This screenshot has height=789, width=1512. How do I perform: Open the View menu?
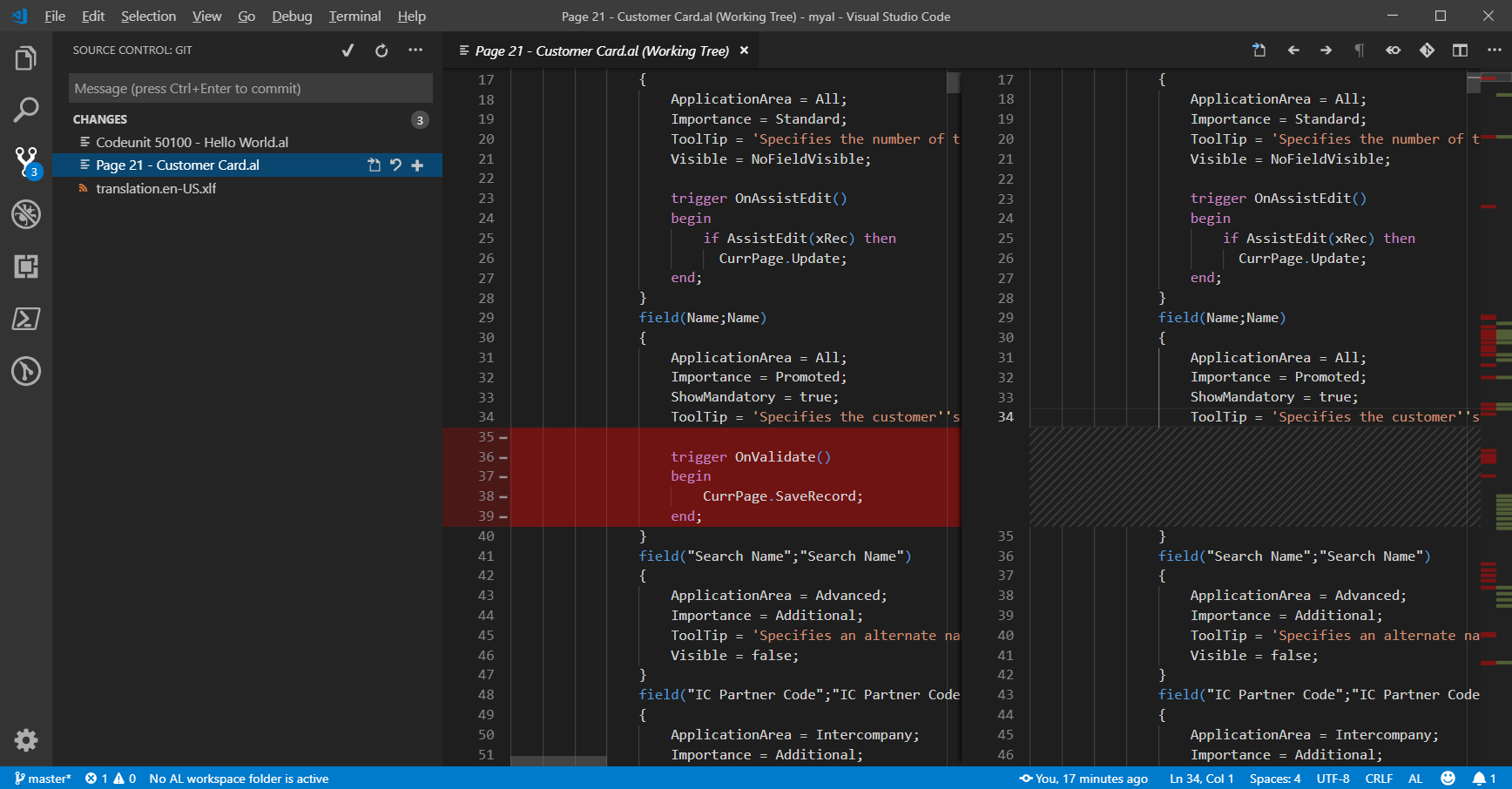(206, 16)
